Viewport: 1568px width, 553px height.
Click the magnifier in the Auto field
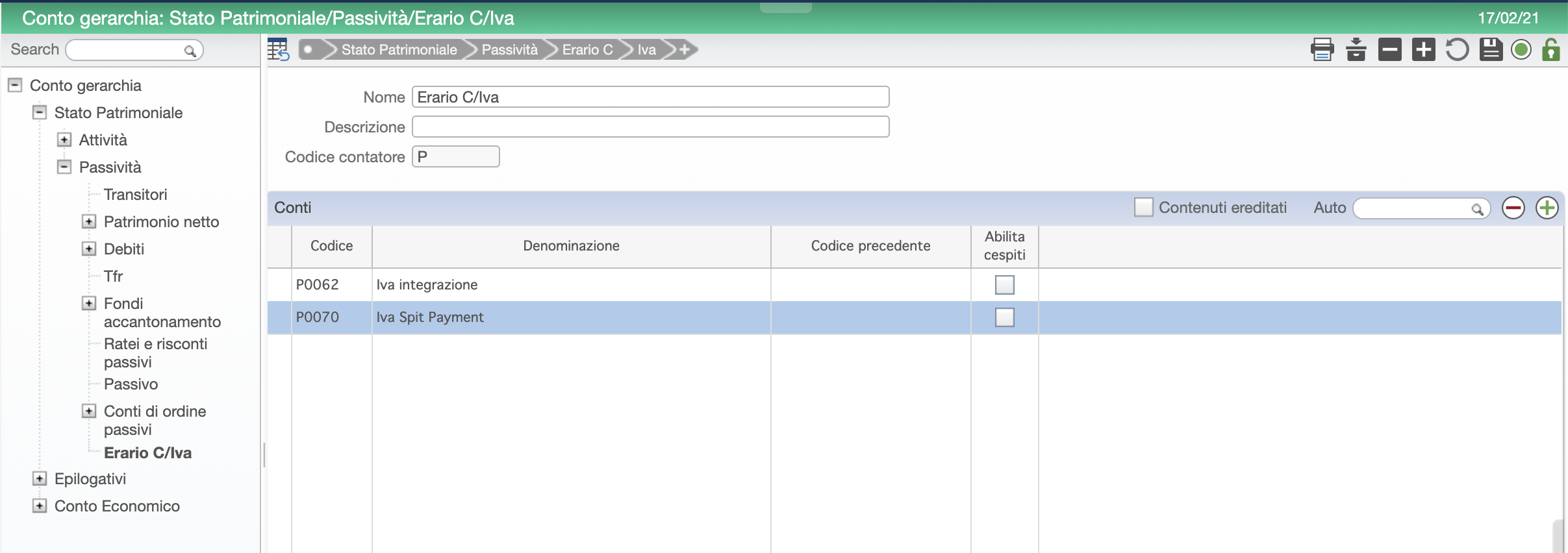(x=1477, y=209)
